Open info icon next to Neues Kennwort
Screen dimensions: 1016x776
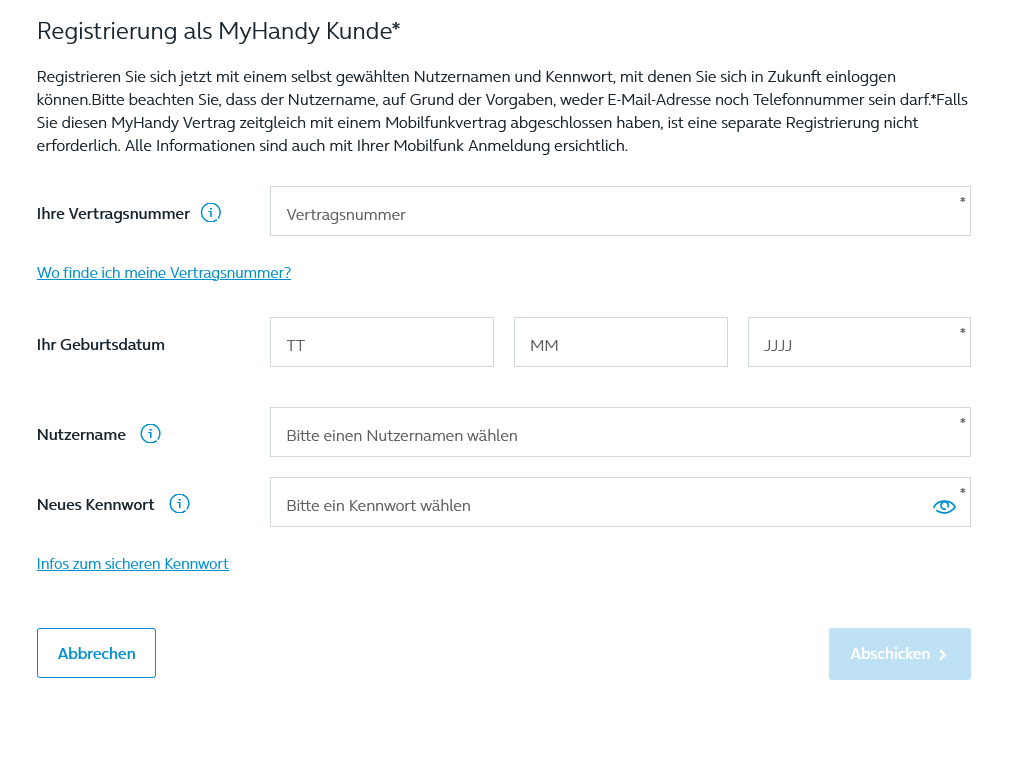click(x=179, y=503)
